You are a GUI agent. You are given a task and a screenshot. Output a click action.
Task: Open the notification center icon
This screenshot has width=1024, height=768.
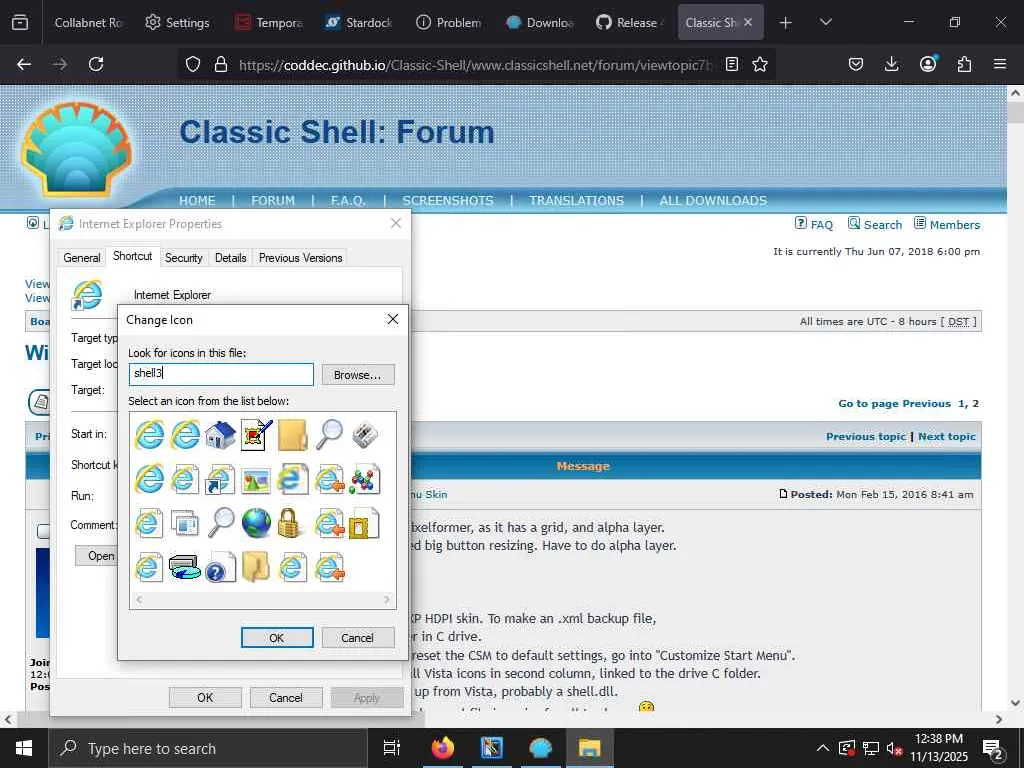993,750
